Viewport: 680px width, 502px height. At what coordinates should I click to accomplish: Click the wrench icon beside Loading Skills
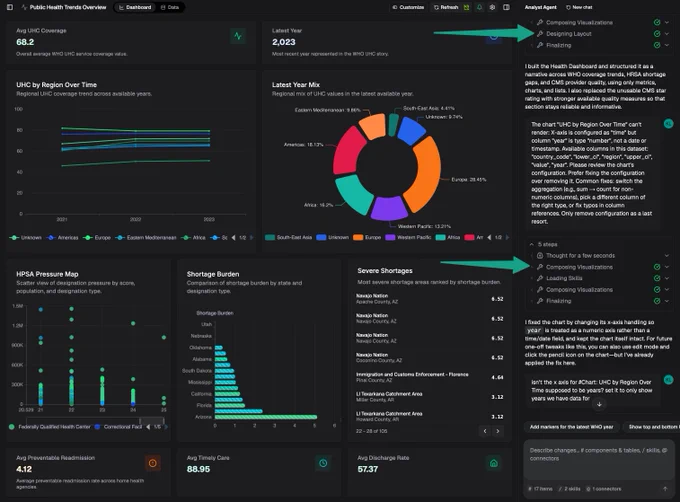click(540, 278)
